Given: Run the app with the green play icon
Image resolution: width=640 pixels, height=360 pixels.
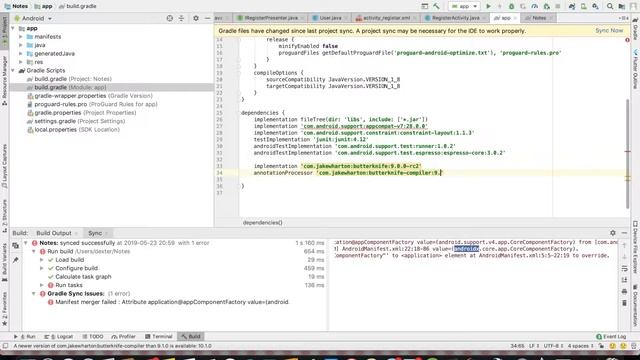Looking at the screenshot, I should tap(488, 6).
